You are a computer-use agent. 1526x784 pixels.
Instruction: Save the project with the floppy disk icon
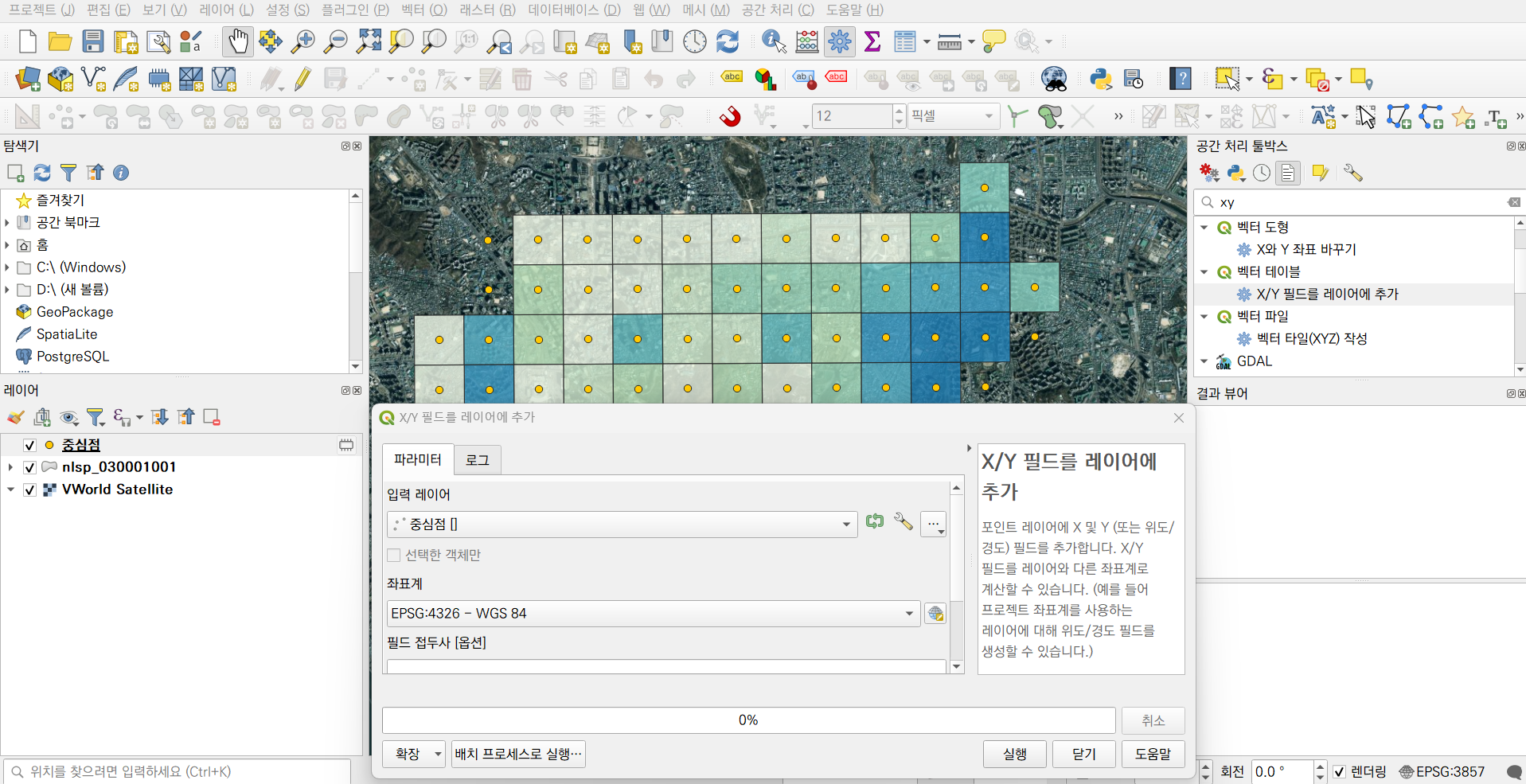(93, 41)
